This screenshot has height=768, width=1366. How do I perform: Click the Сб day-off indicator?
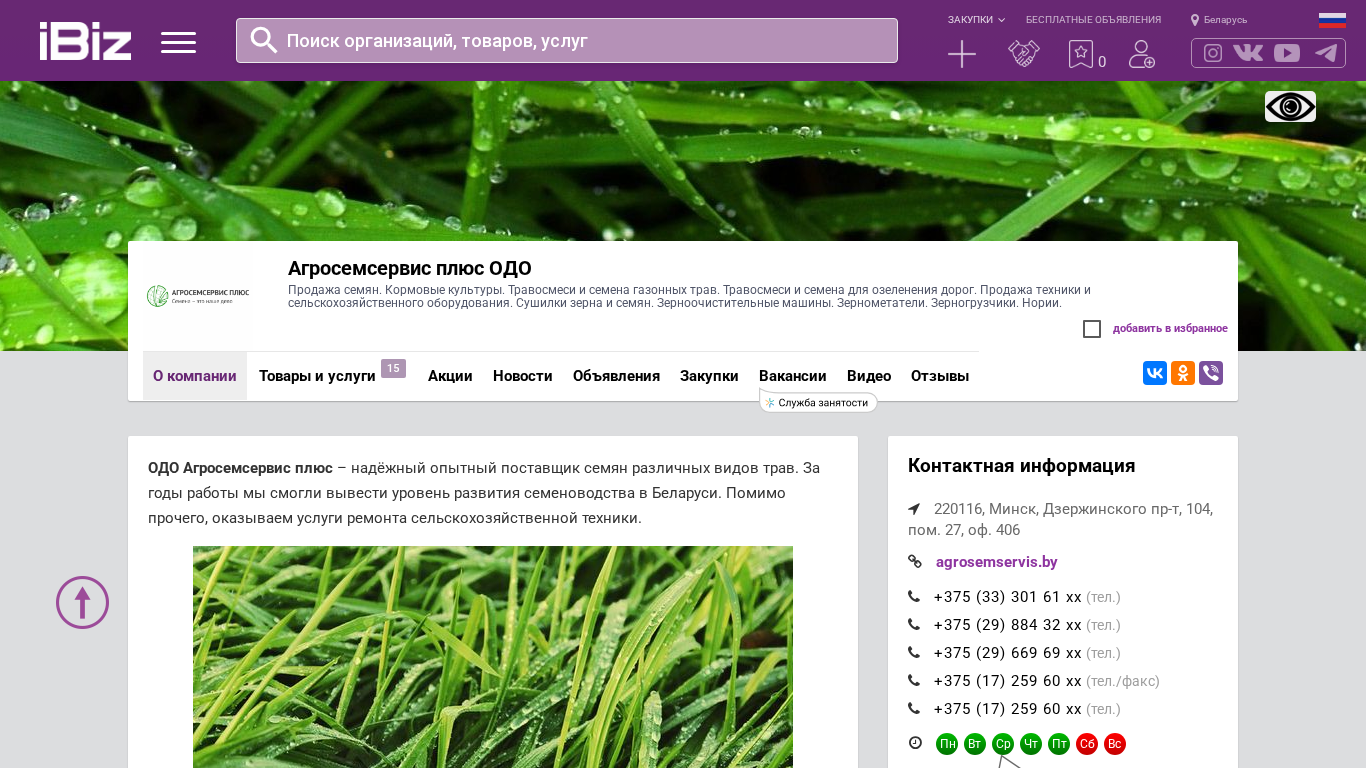(1087, 744)
